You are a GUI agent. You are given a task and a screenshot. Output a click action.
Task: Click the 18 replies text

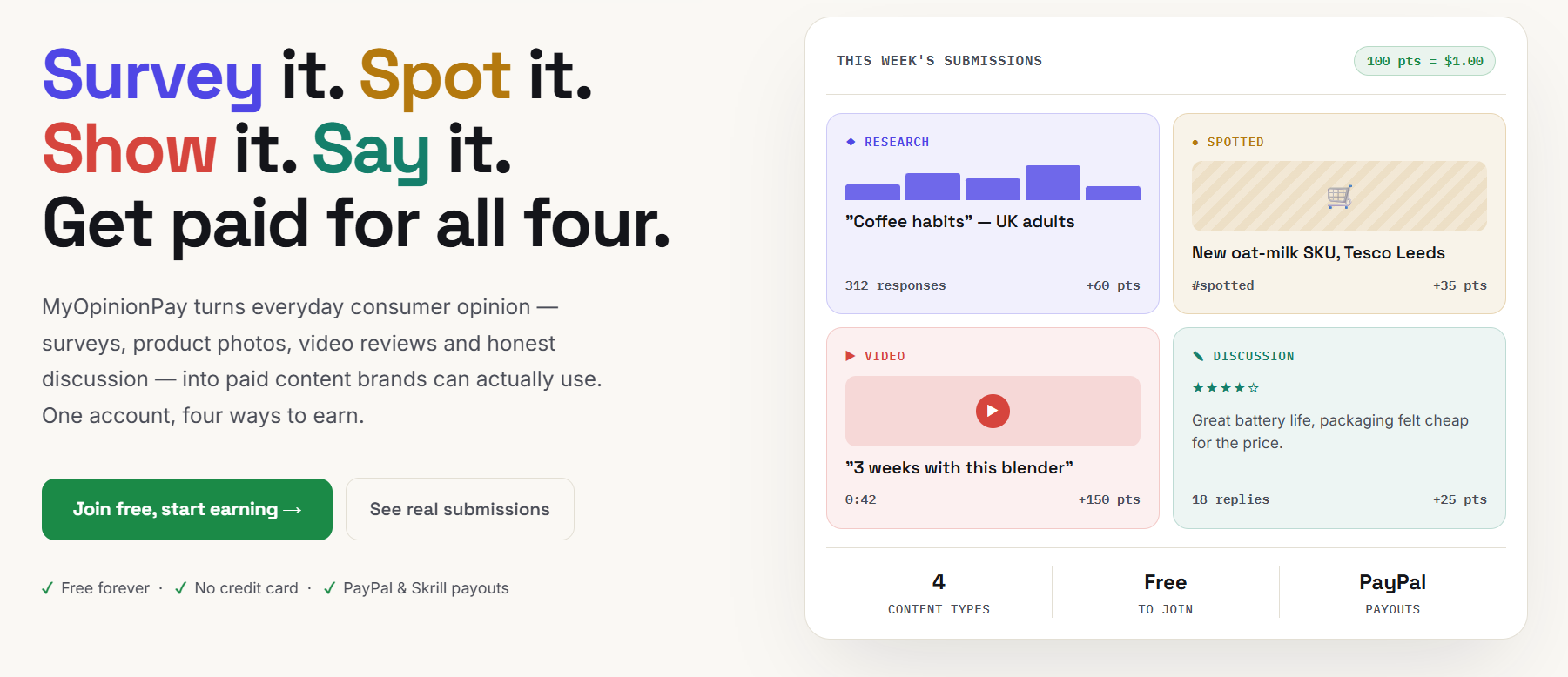tap(1230, 499)
